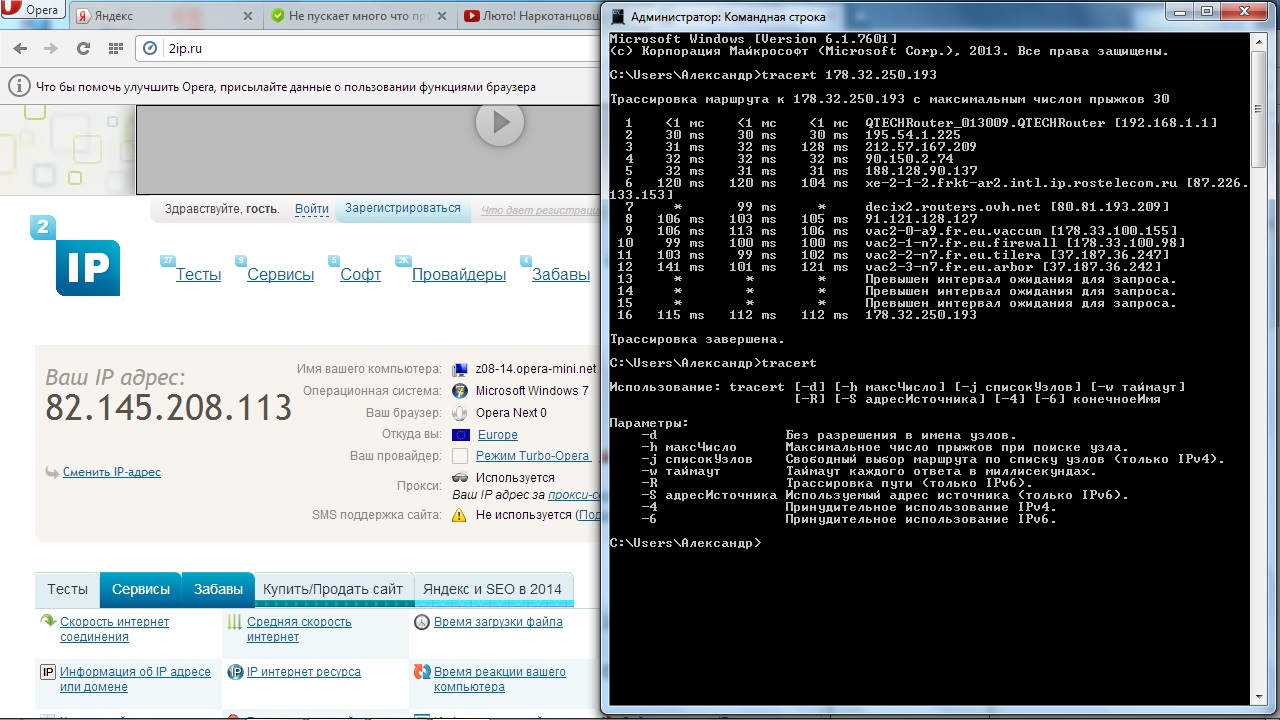Maximize the Командная строка window
This screenshot has width=1280, height=720.
click(1208, 12)
